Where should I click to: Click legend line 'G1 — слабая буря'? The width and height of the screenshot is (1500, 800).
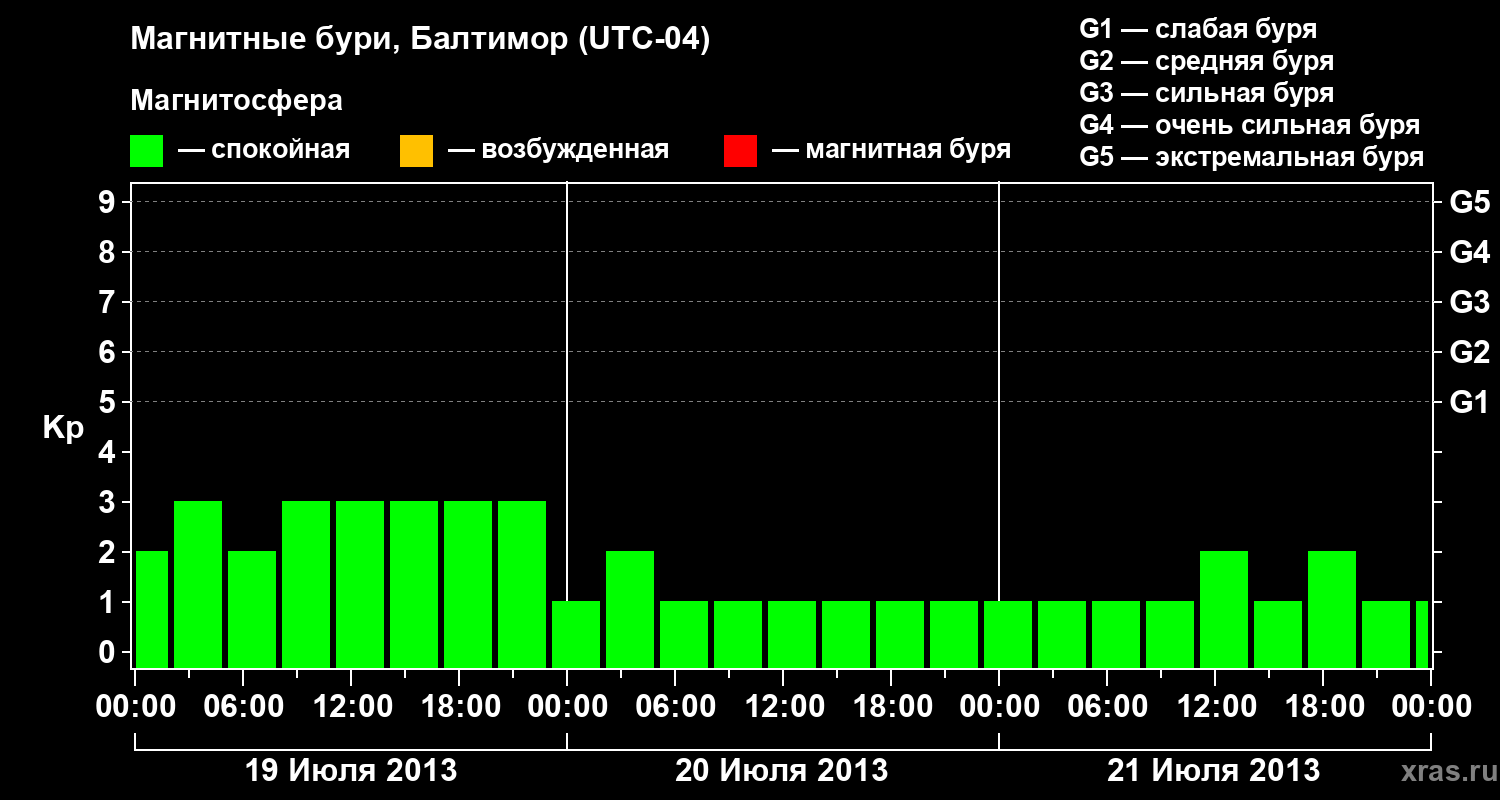1198,29
